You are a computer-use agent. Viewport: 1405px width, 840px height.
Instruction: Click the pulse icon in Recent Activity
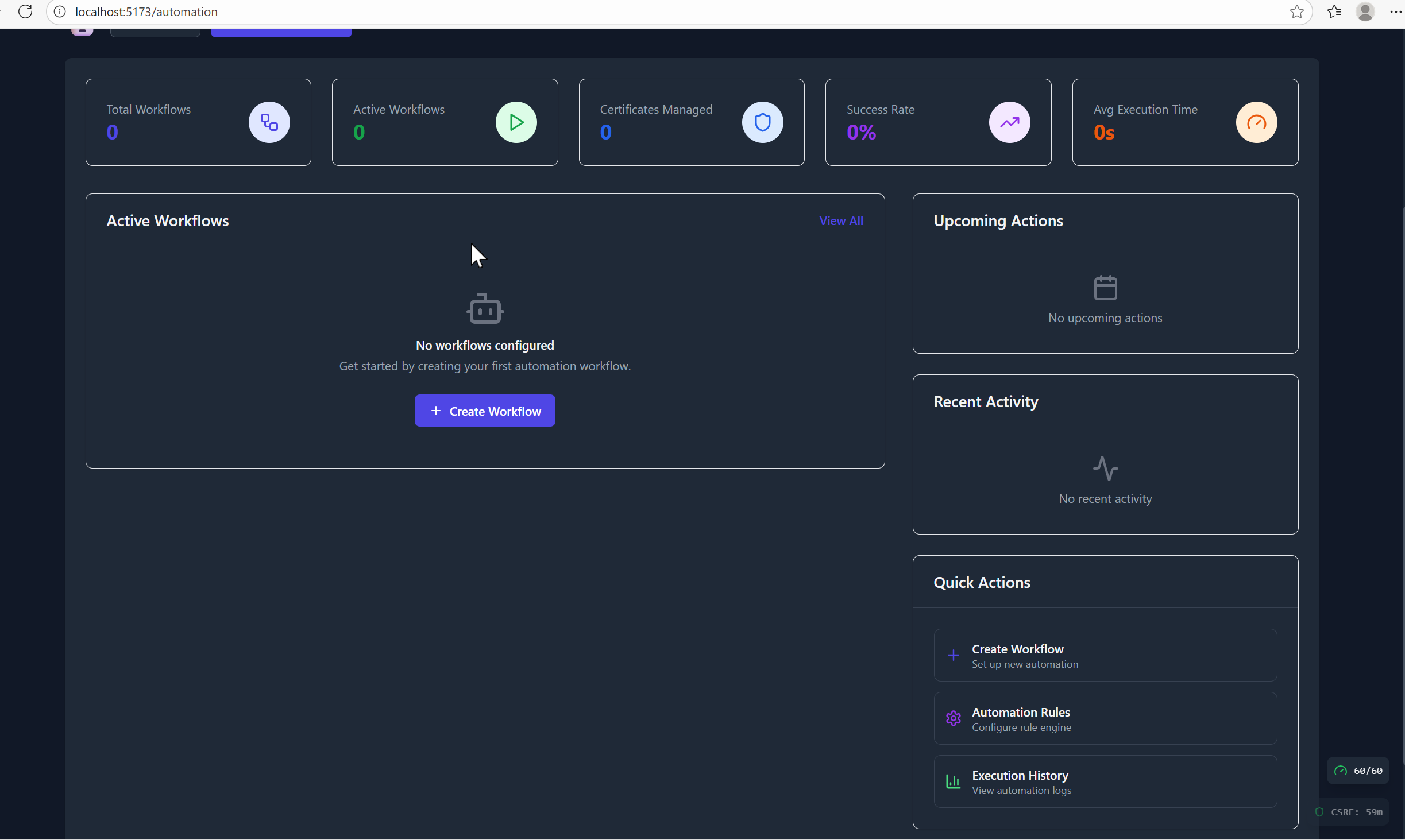click(x=1105, y=469)
